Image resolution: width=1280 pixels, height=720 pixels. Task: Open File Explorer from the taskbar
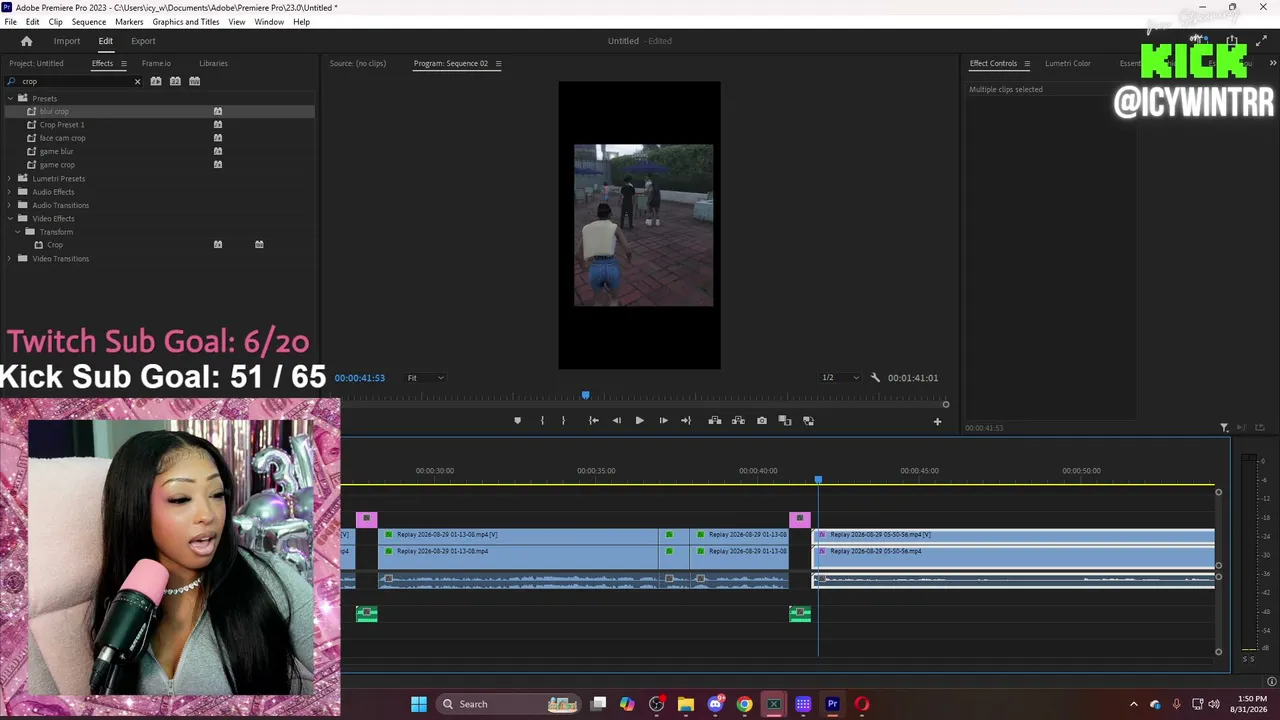pos(685,704)
